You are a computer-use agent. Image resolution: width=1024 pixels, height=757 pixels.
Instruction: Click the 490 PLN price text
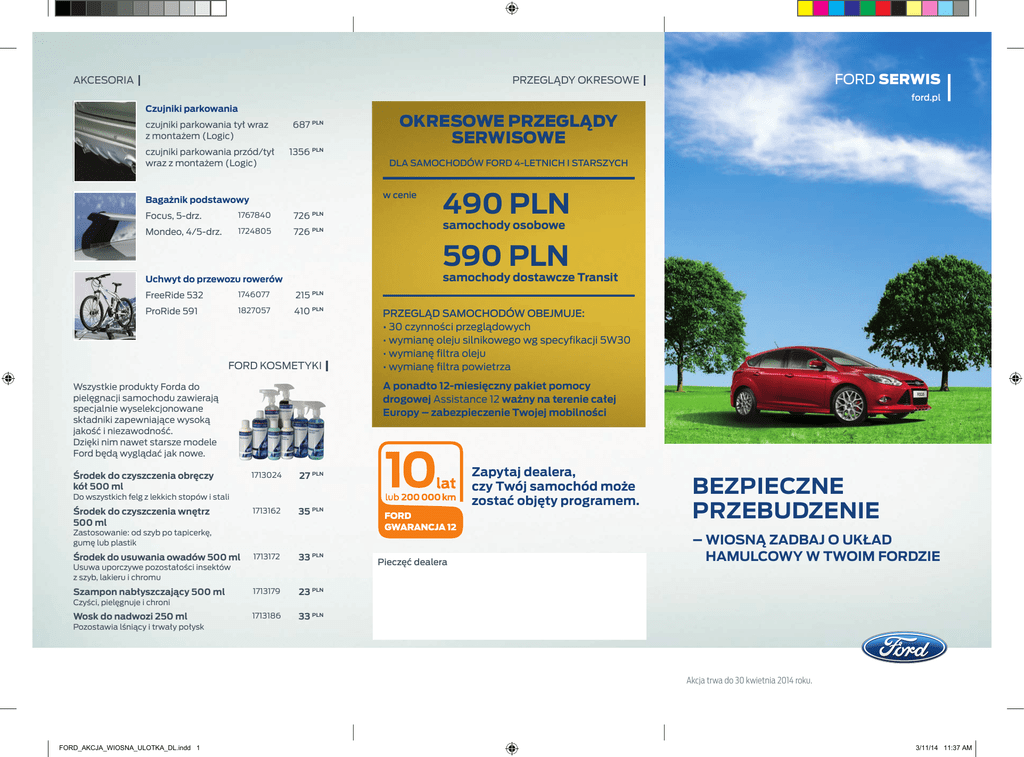[x=506, y=204]
